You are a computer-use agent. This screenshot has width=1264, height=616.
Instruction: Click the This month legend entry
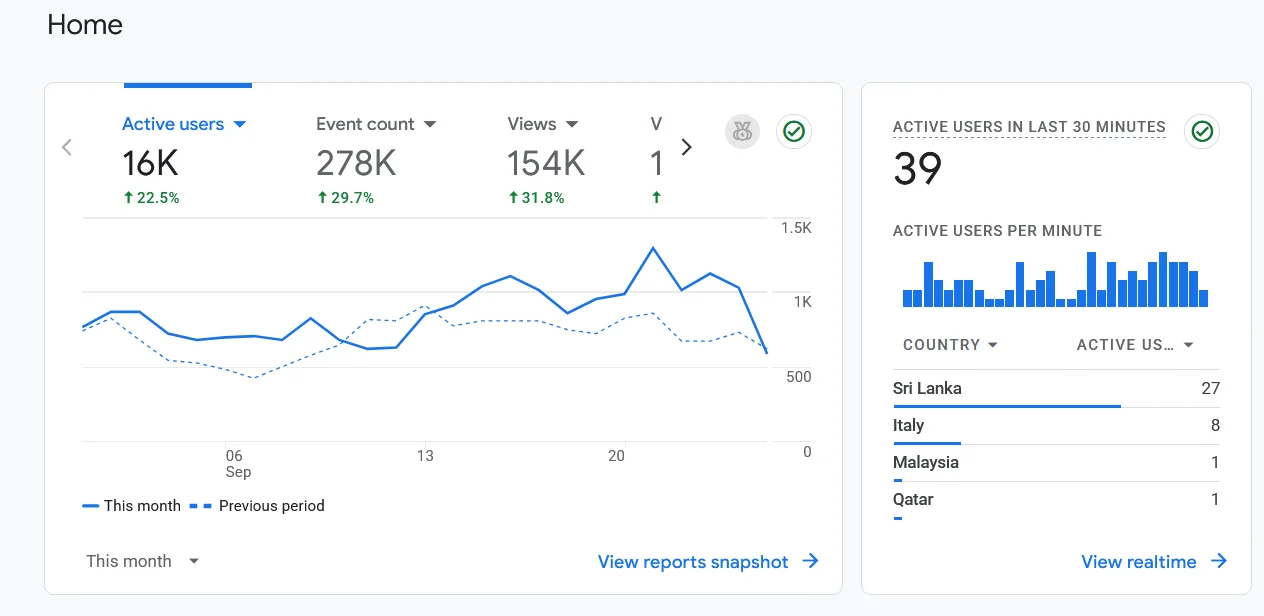(x=132, y=506)
